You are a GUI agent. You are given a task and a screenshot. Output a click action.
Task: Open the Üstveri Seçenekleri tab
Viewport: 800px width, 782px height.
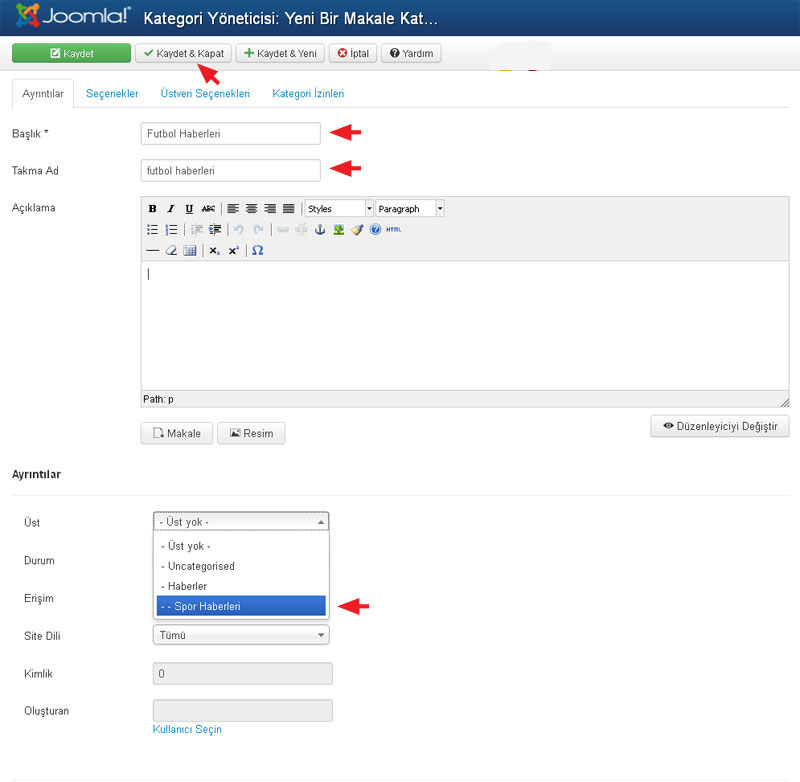(x=205, y=94)
